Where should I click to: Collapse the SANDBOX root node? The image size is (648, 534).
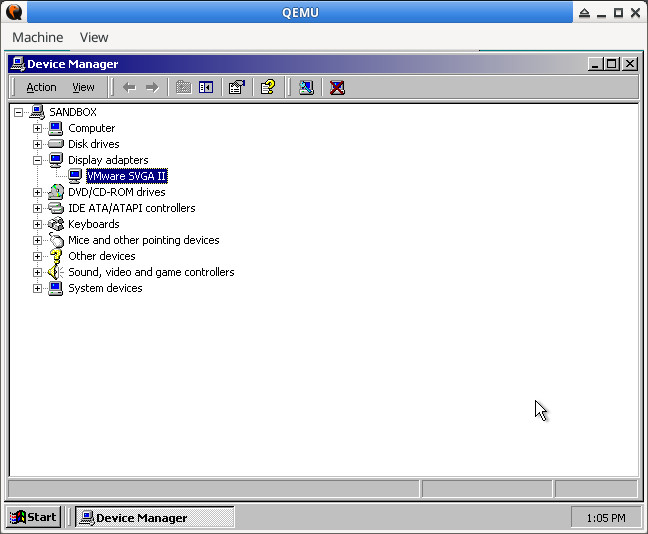point(19,112)
